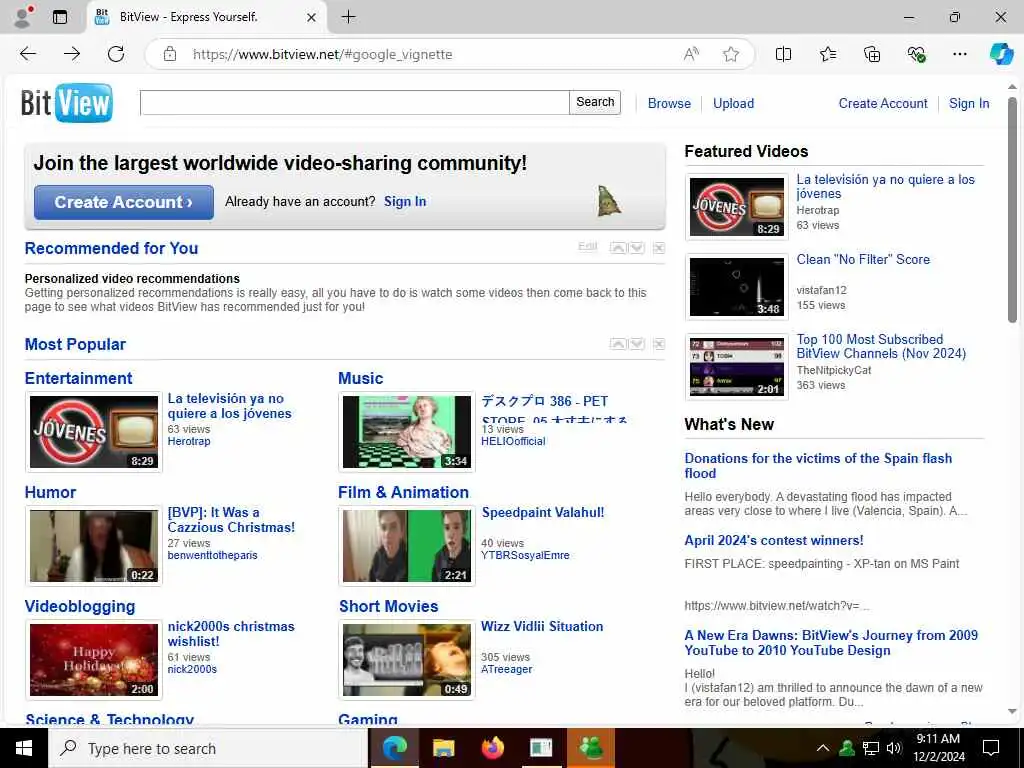
Task: Open the Edge profile icon
Action: [23, 17]
